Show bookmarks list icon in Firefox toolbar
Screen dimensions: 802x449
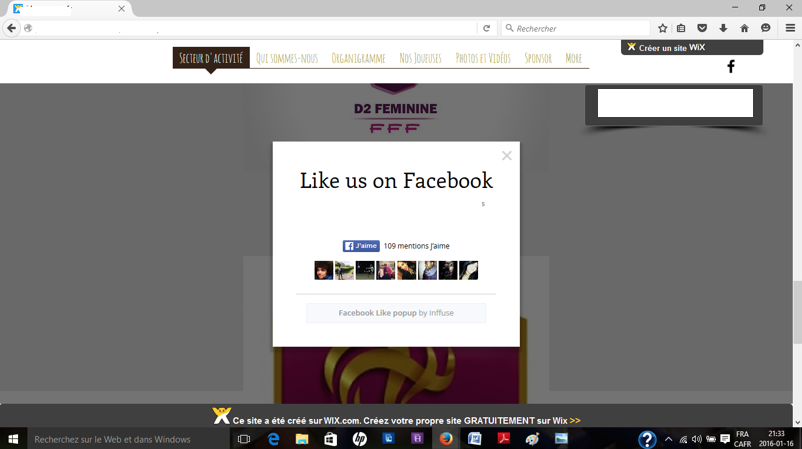[x=681, y=28]
